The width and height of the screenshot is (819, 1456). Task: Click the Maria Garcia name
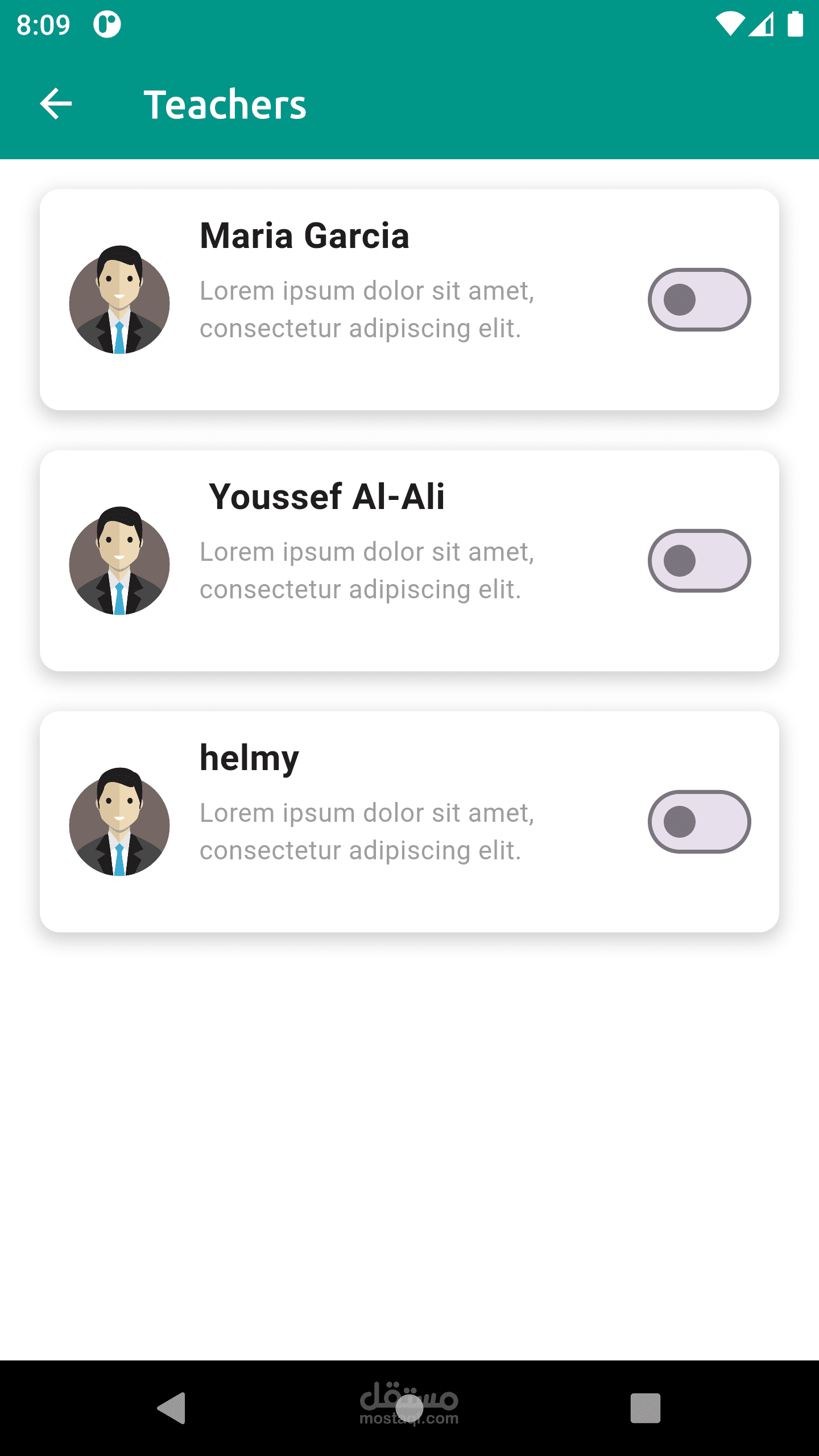click(304, 235)
